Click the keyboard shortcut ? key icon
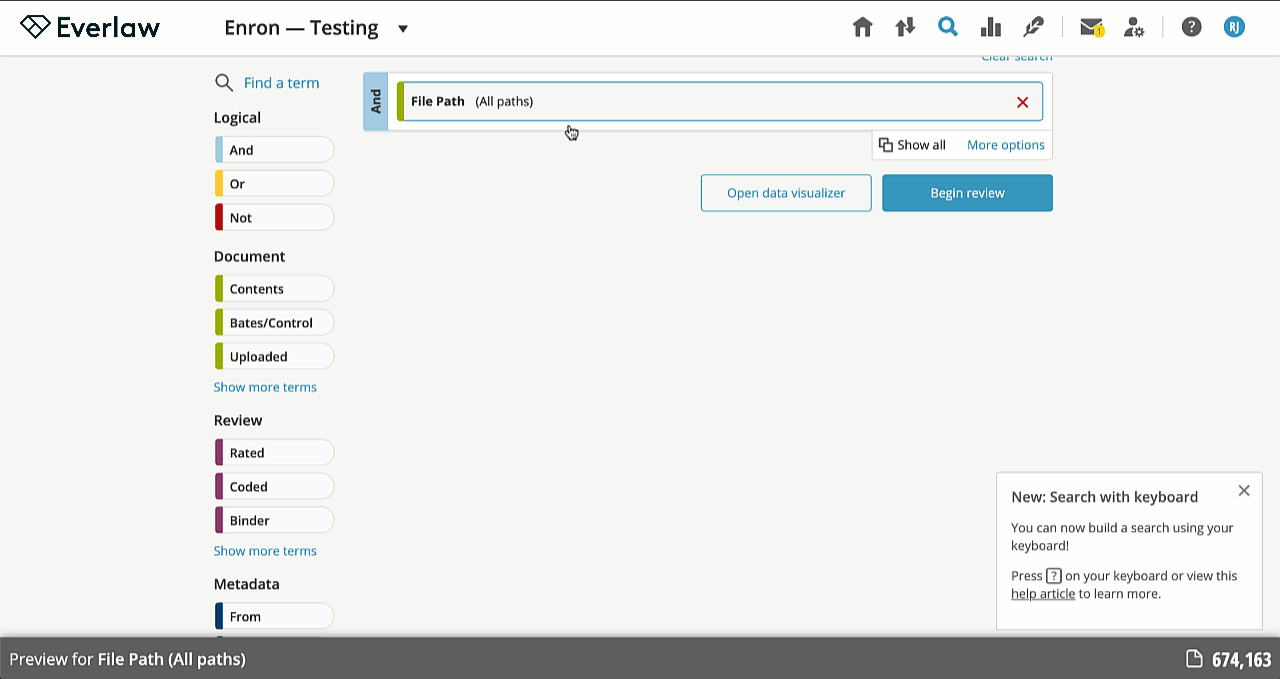The width and height of the screenshot is (1280, 679). (x=1053, y=576)
